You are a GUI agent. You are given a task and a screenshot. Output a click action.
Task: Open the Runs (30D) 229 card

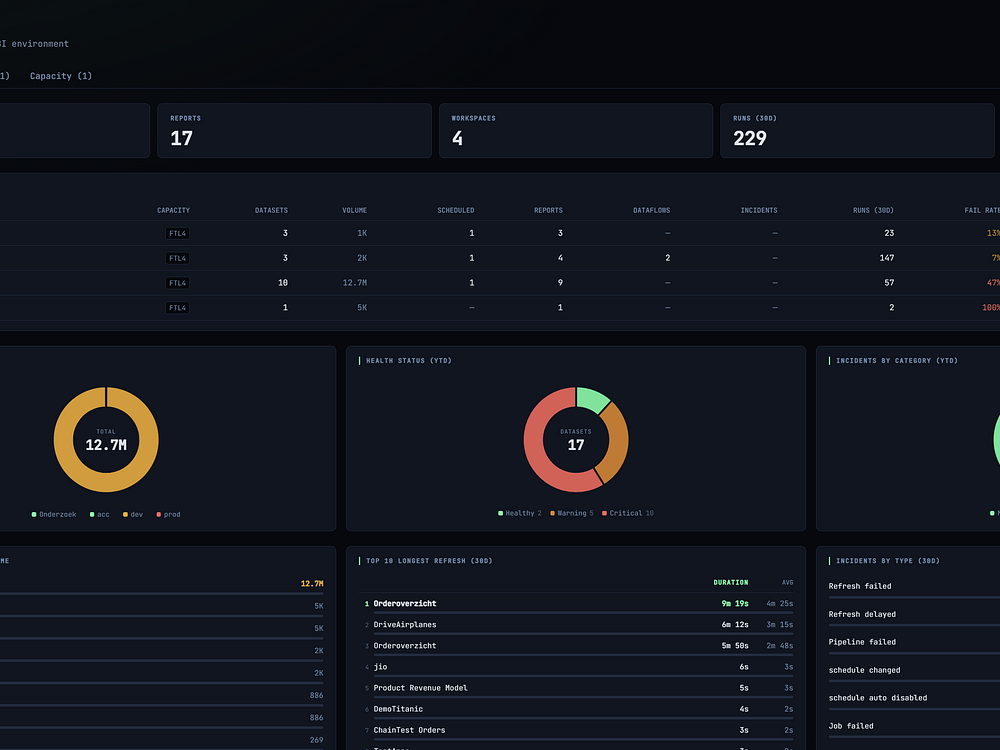(x=857, y=131)
